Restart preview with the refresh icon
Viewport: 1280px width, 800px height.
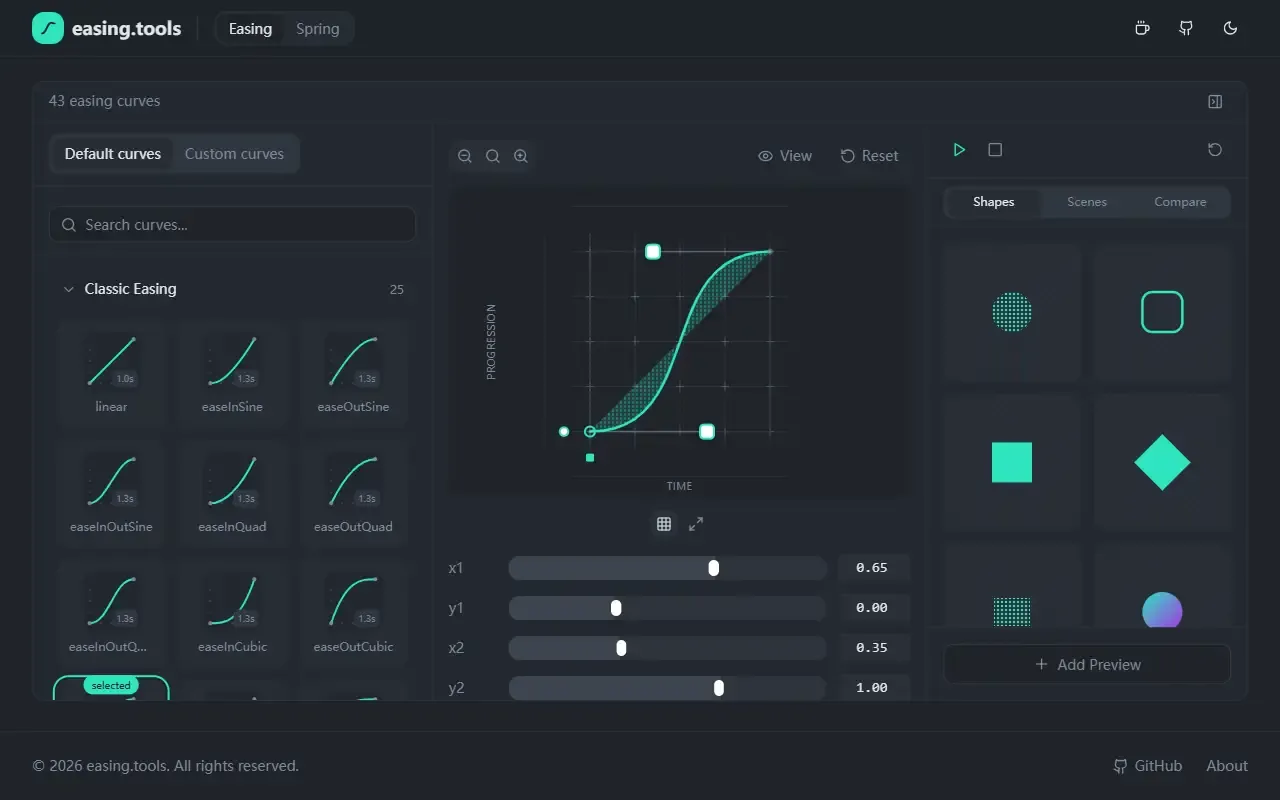[x=1215, y=149]
